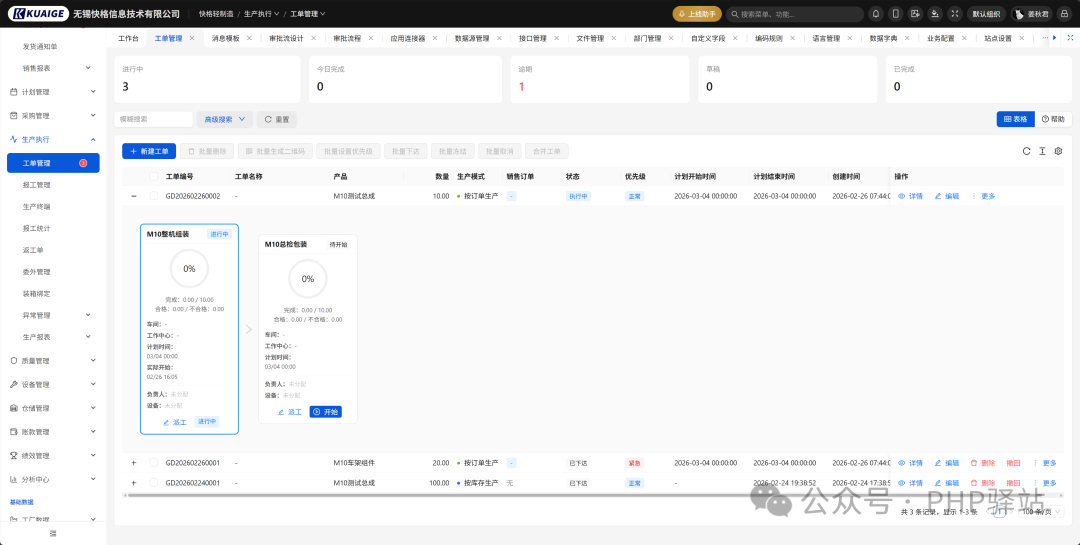Expand 设备管理 in the sidebar
Screen dimensions: 1080x545
(53, 384)
